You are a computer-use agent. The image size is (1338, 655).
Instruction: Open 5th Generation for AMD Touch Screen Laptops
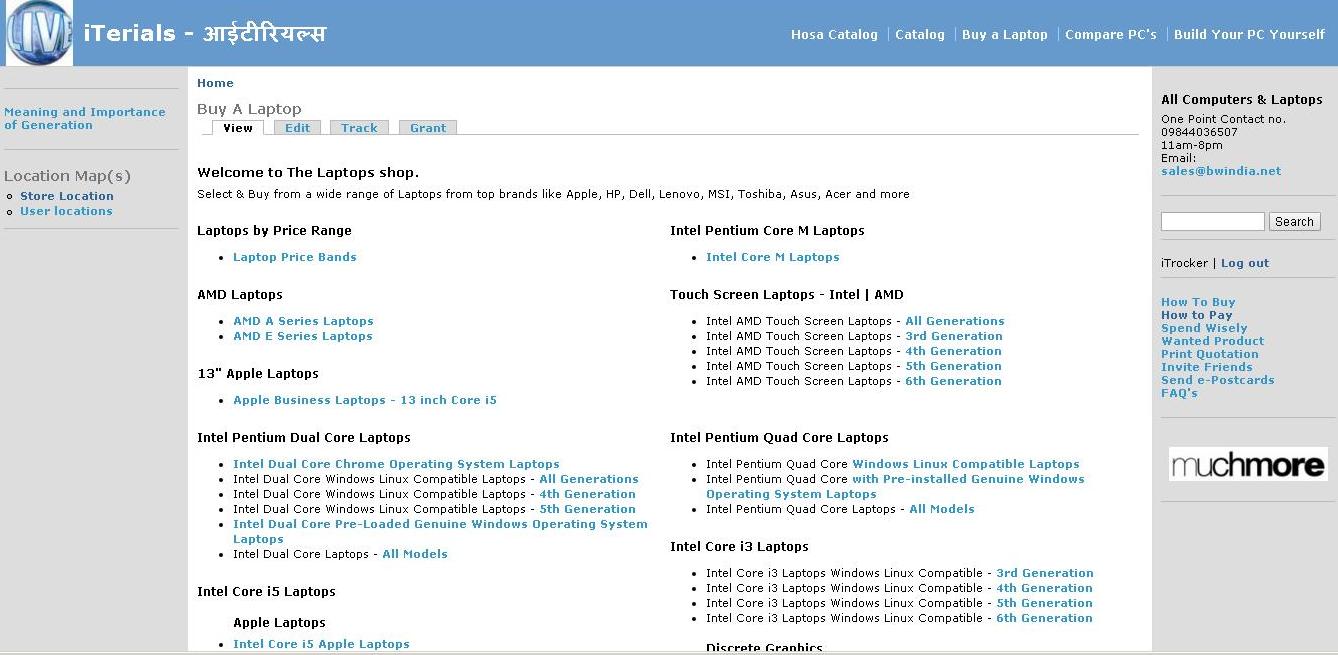pos(953,366)
